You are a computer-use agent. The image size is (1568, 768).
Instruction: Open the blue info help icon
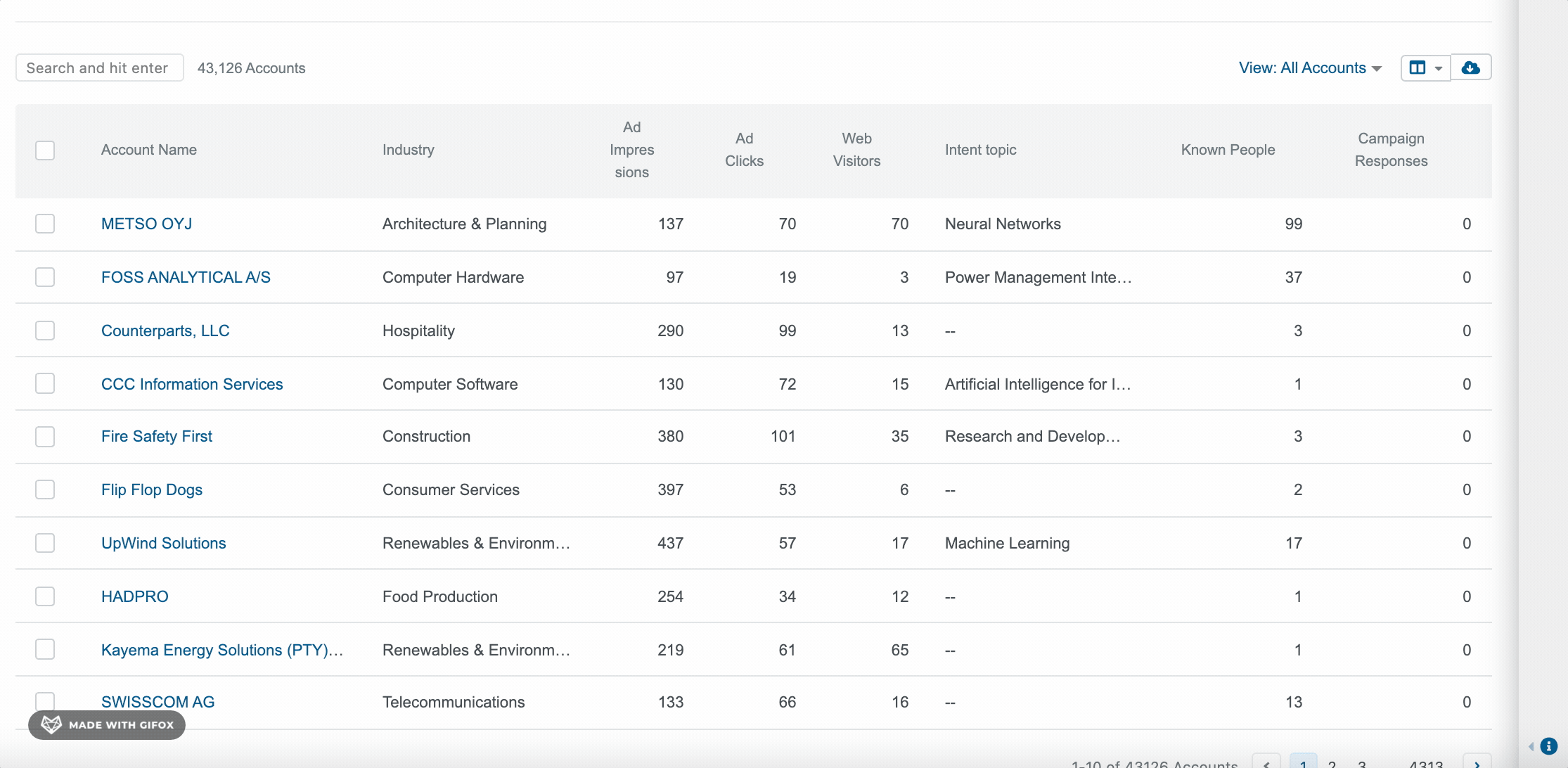pyautogui.click(x=1548, y=746)
